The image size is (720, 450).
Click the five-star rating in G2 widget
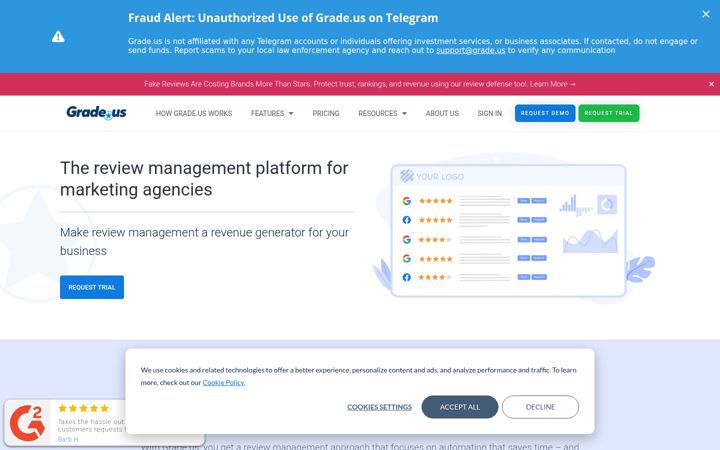coord(84,408)
